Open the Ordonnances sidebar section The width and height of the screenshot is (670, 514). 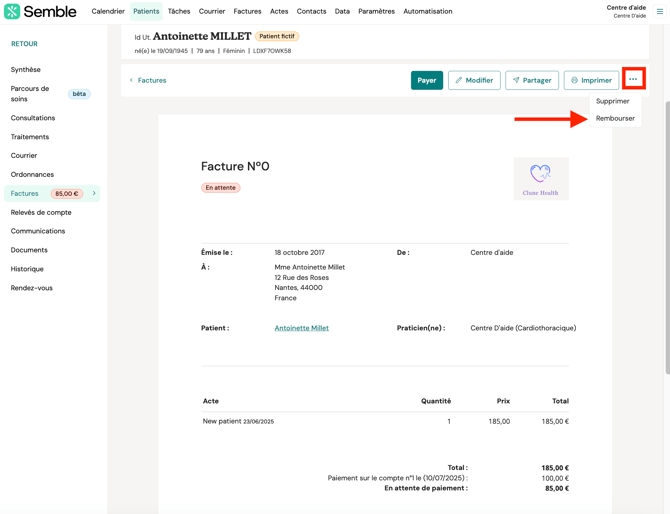click(x=32, y=174)
